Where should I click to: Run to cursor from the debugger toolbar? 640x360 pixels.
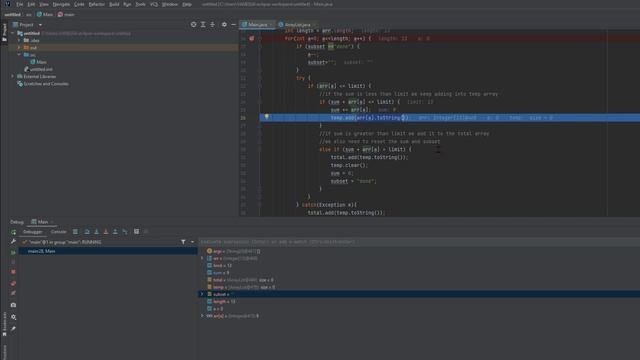[x=125, y=232]
